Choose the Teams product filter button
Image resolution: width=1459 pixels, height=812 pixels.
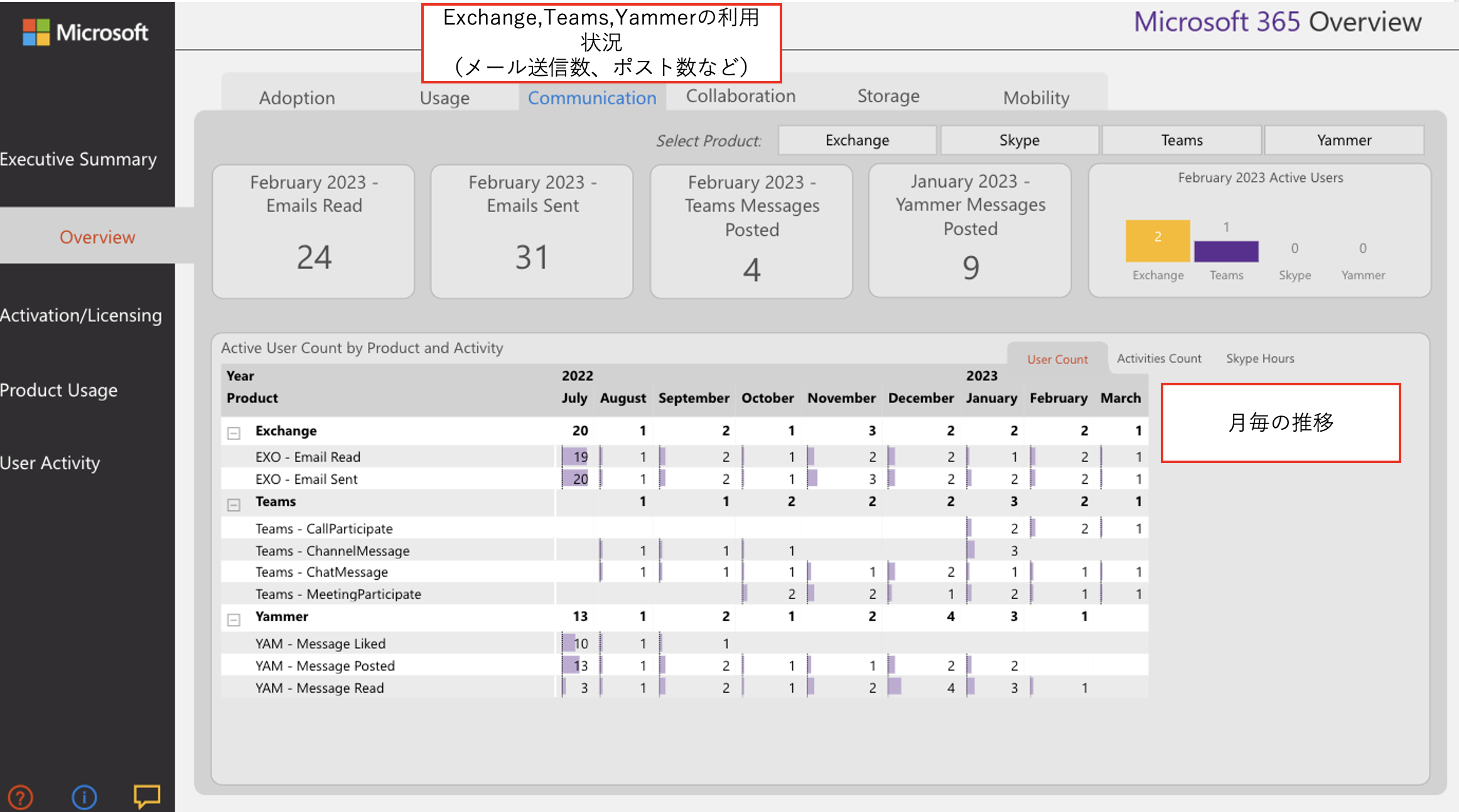click(x=1181, y=140)
